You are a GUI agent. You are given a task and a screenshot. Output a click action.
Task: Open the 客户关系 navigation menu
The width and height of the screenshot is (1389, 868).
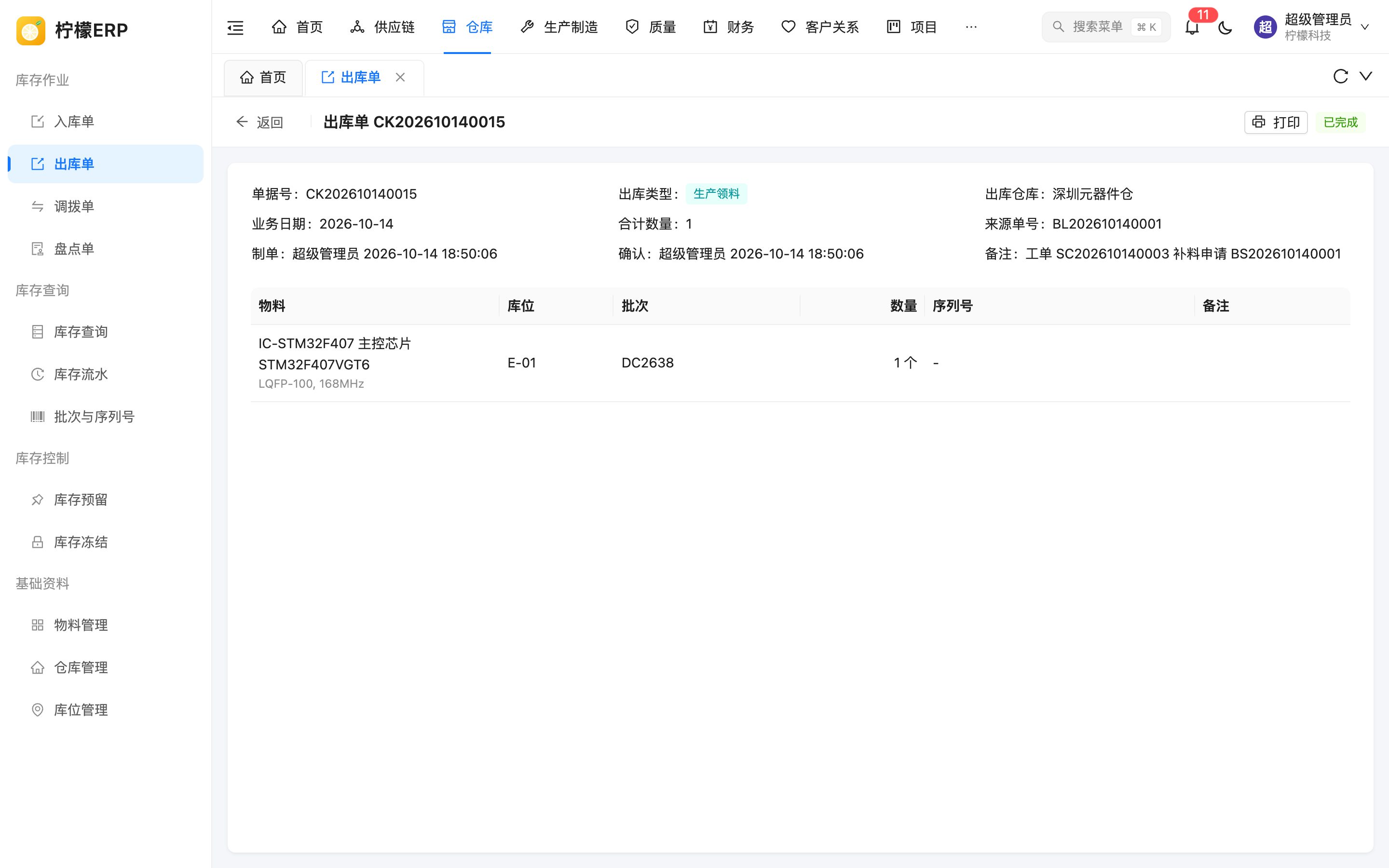click(820, 27)
